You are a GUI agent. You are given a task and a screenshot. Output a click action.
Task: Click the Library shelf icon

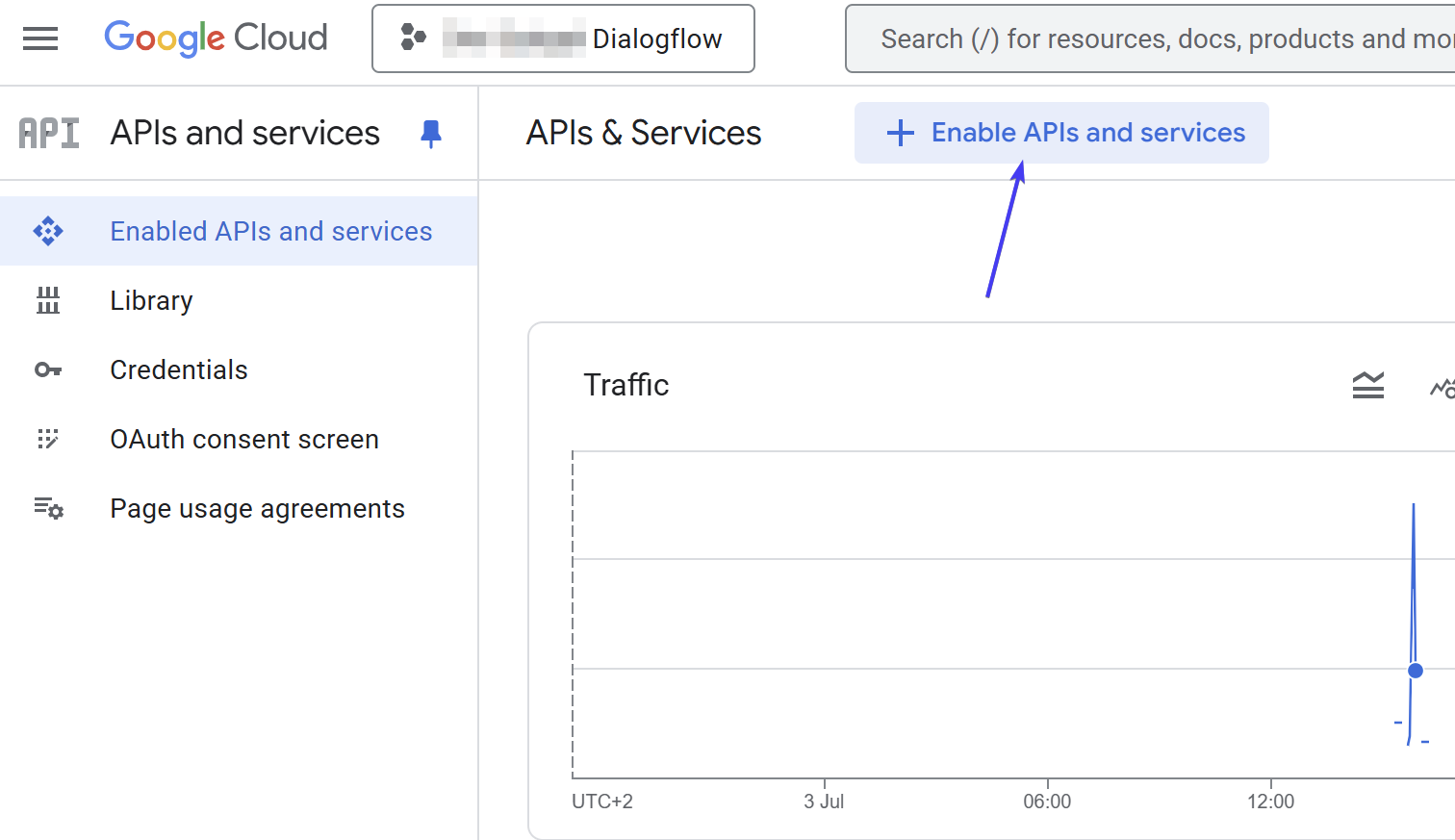[48, 301]
